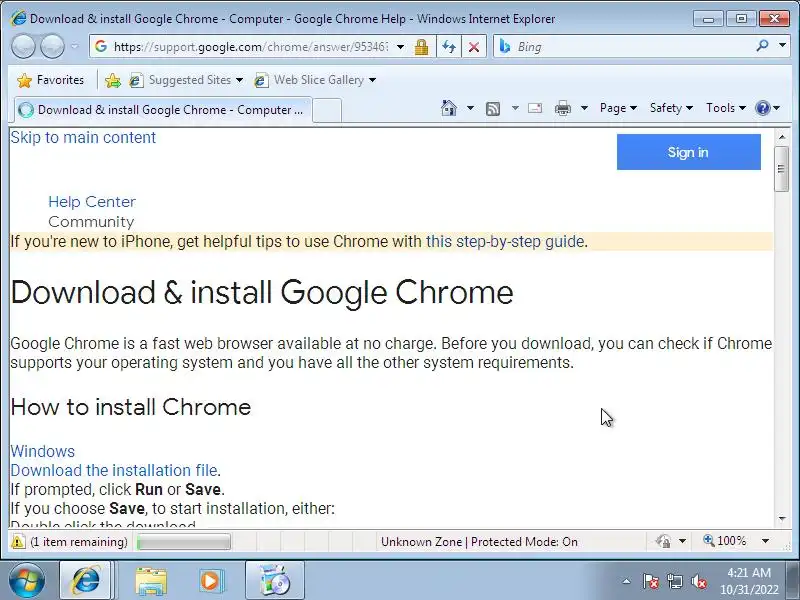
Task: Open the recent pages dropdown arrow
Action: pos(74,46)
